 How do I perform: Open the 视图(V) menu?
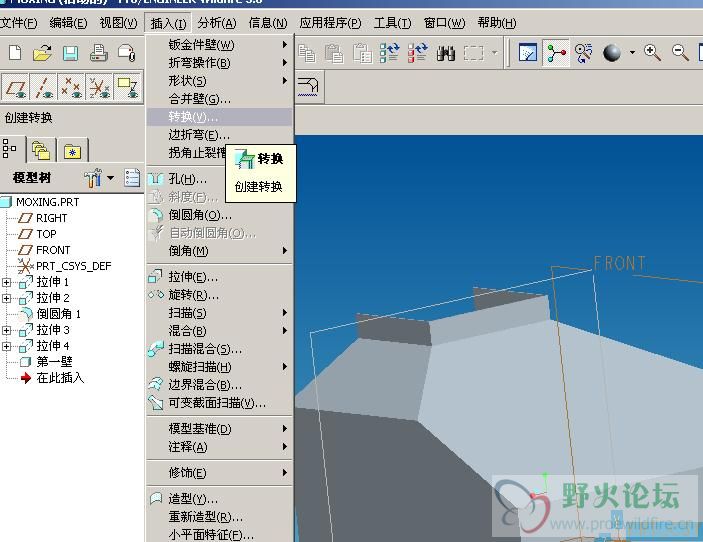(x=118, y=23)
